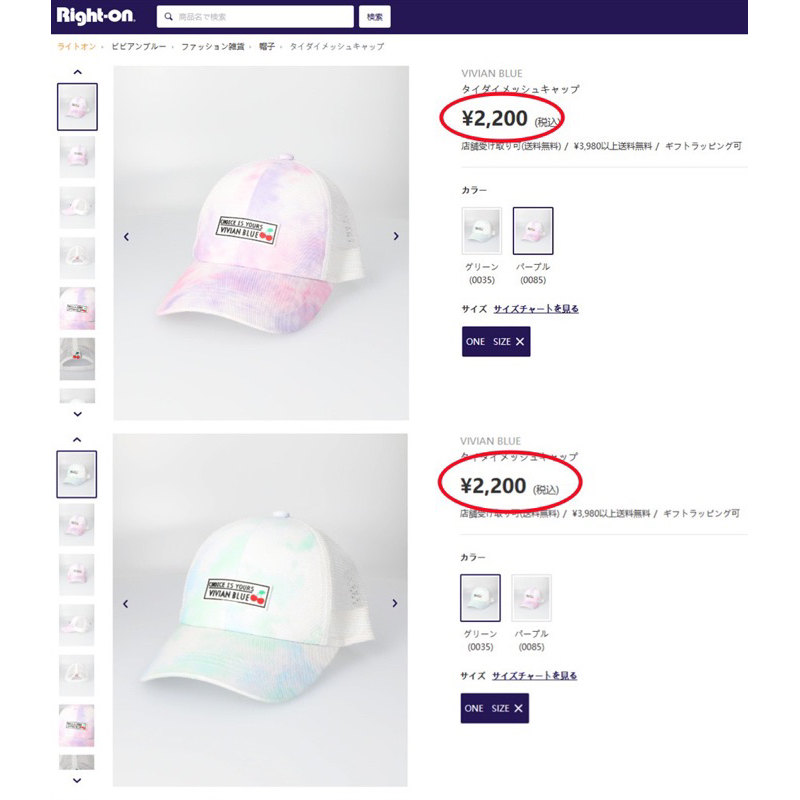Show next image of green cap

395,604
